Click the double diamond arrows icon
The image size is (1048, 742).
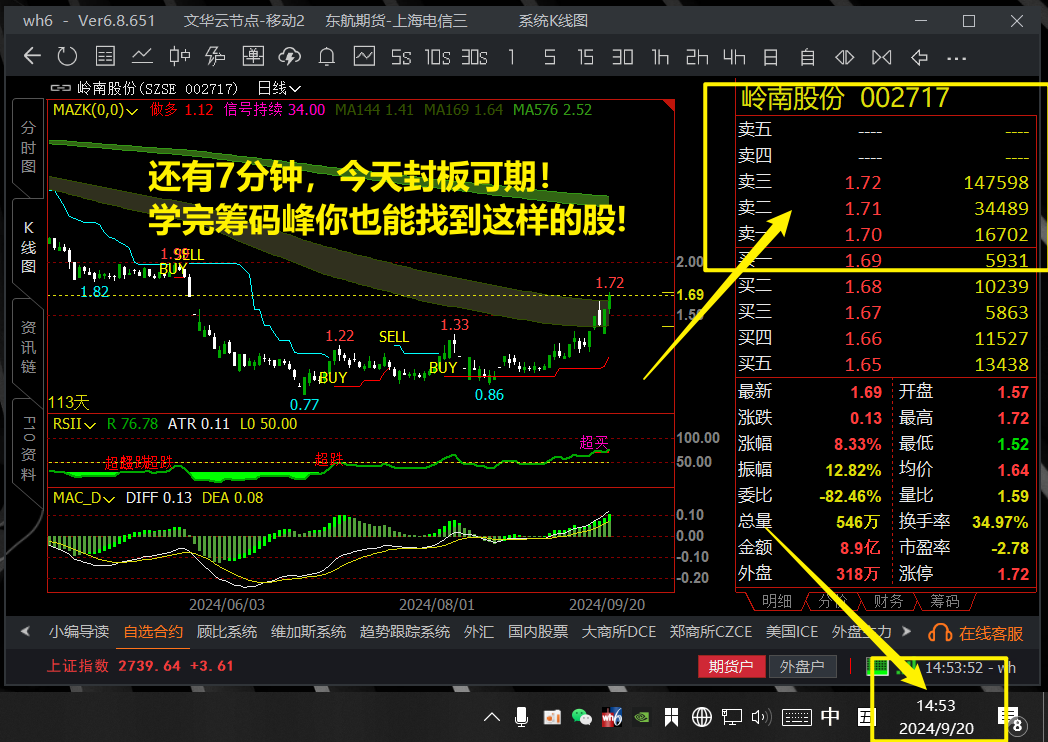pos(845,57)
